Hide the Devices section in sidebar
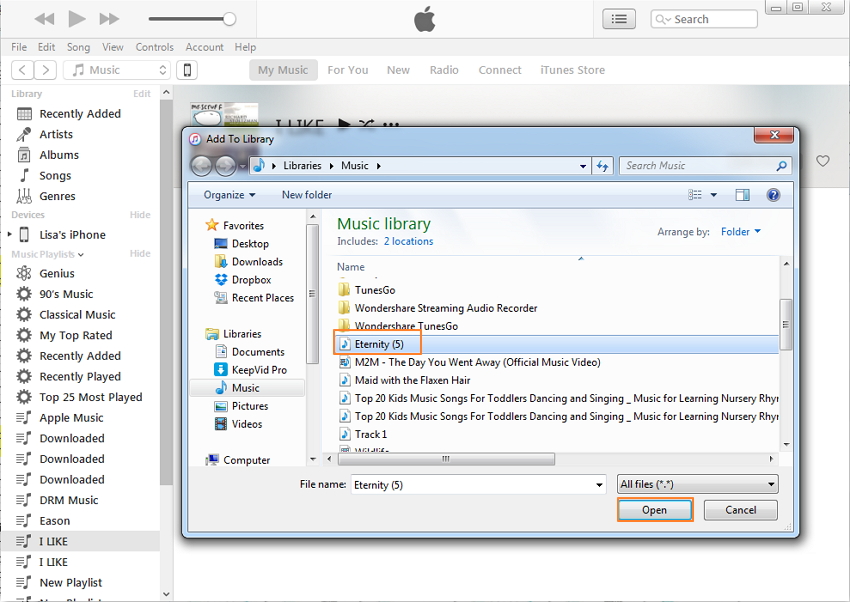Viewport: 850px width, 602px height. [140, 215]
